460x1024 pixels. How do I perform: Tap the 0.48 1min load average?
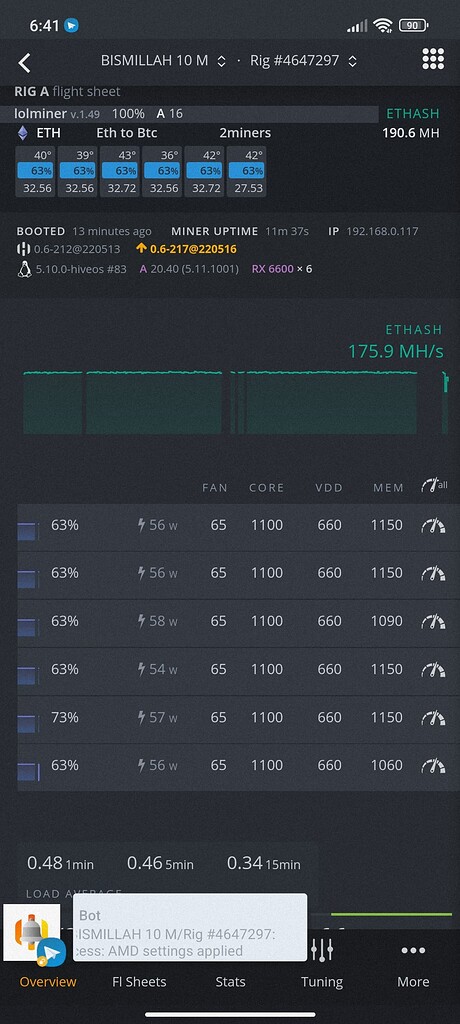(x=60, y=863)
